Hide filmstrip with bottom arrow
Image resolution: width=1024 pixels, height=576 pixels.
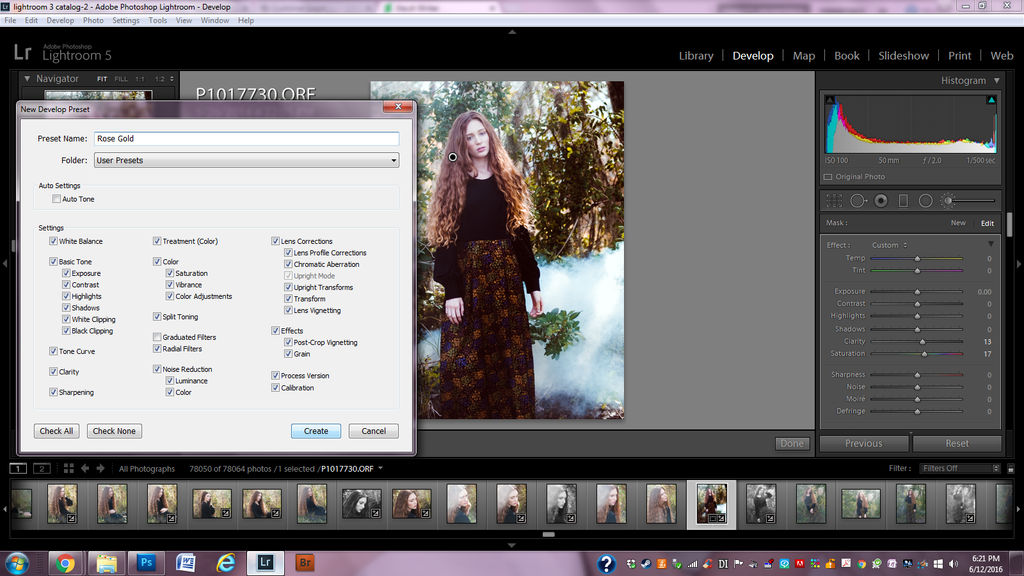pos(512,545)
